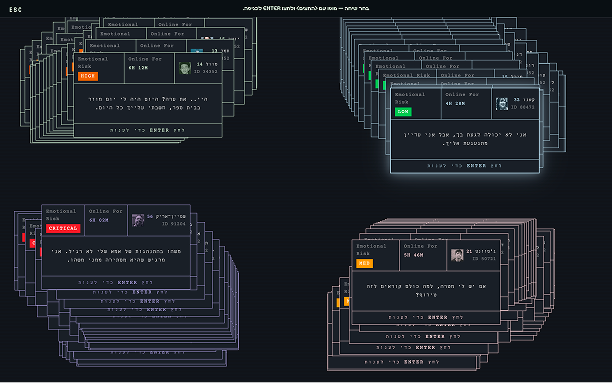Open the avatar on the MED risk card
This screenshot has width=612, height=383.
point(457,255)
